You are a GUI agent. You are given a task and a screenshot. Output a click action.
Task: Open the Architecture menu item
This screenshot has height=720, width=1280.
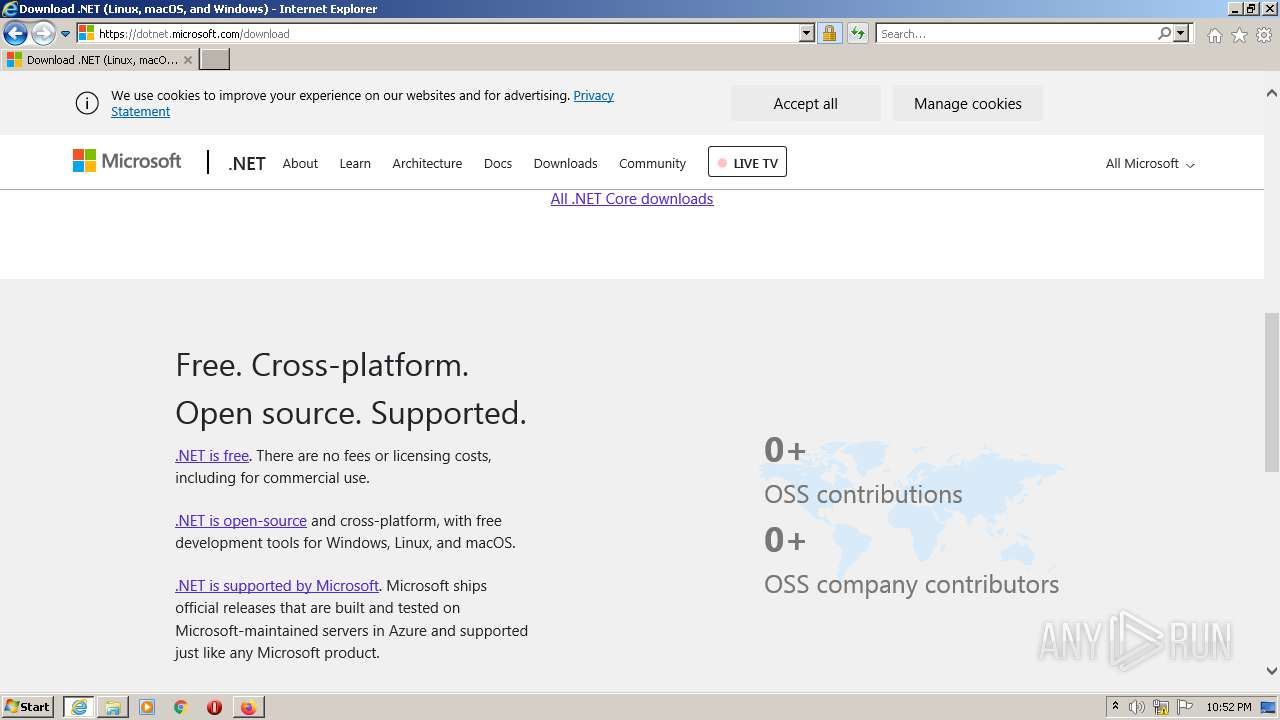tap(427, 163)
